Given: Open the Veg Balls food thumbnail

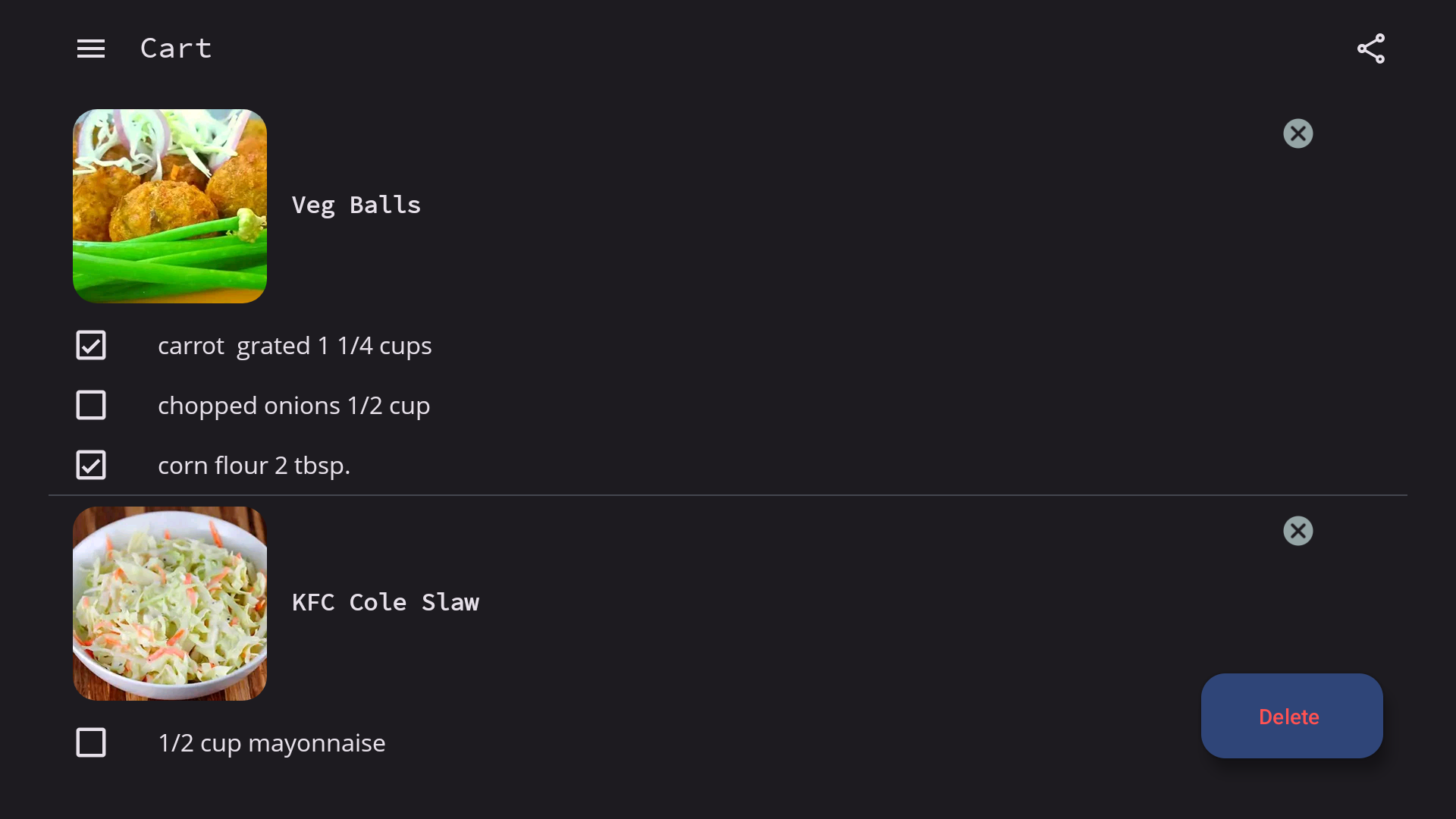Looking at the screenshot, I should [x=170, y=206].
